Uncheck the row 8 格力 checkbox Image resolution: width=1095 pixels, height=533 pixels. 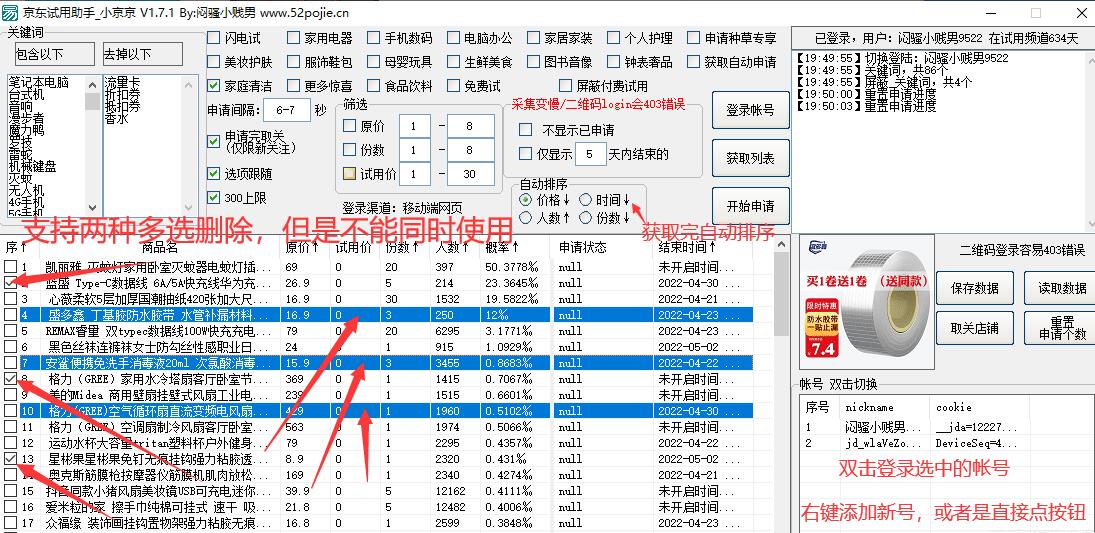point(10,379)
